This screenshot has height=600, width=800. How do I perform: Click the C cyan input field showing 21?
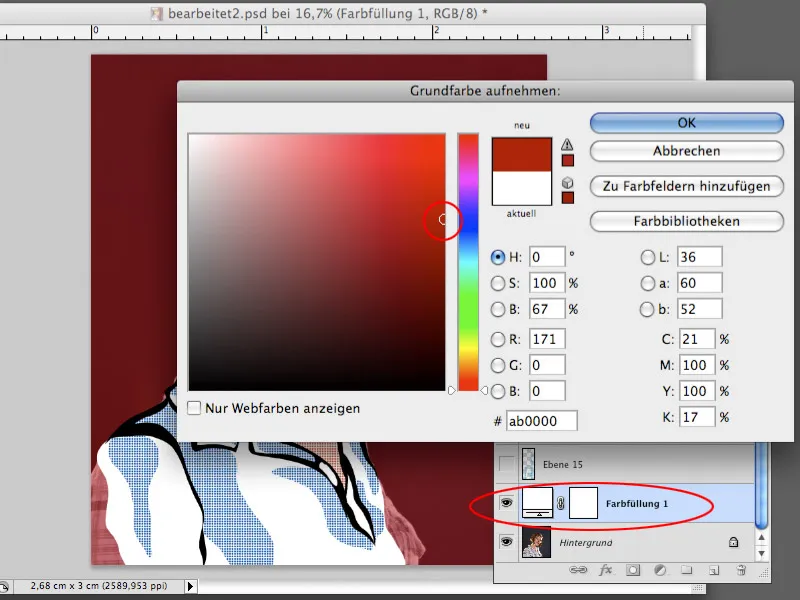(x=697, y=339)
